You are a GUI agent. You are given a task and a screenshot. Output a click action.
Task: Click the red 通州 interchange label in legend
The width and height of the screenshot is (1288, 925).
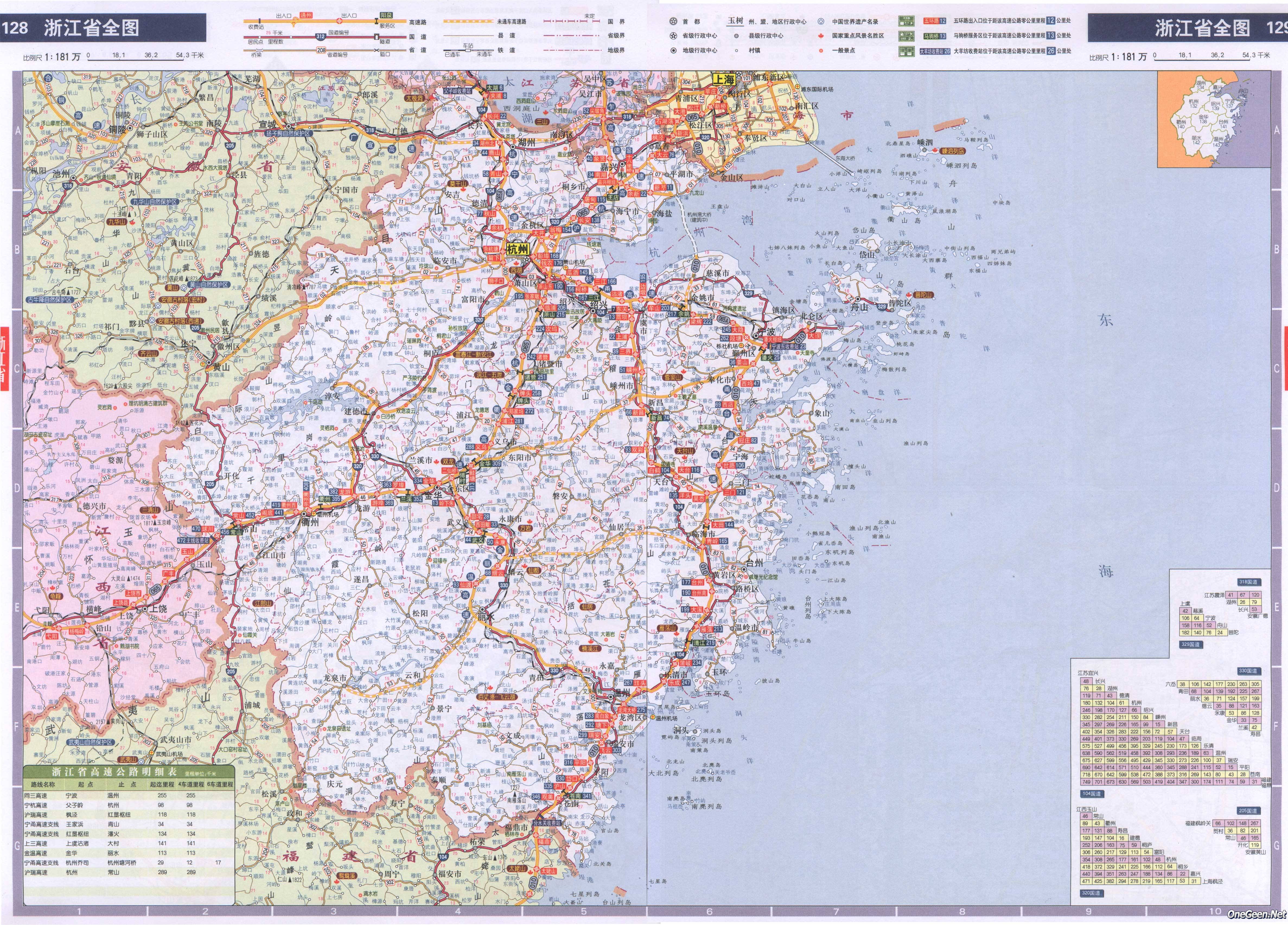(306, 15)
